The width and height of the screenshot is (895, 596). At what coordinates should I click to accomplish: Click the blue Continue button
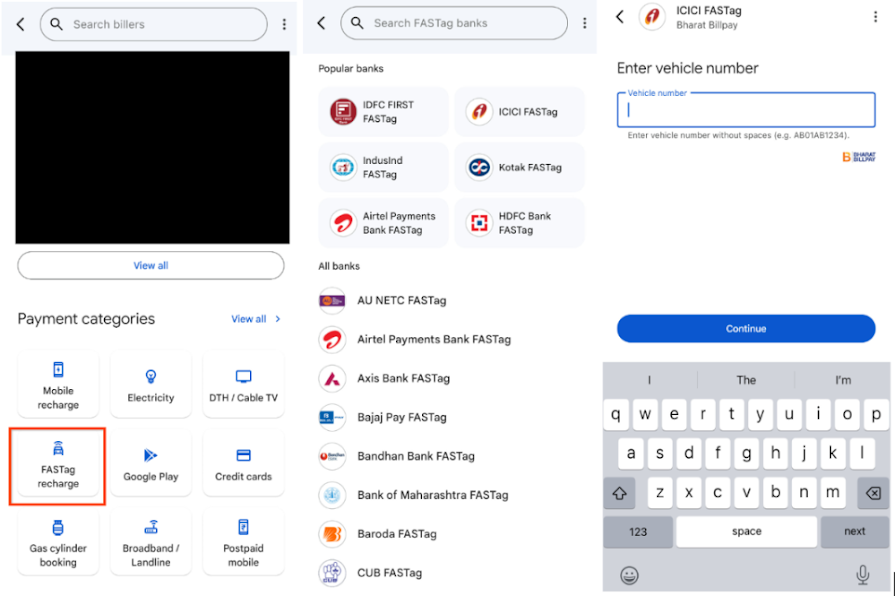[x=745, y=328]
